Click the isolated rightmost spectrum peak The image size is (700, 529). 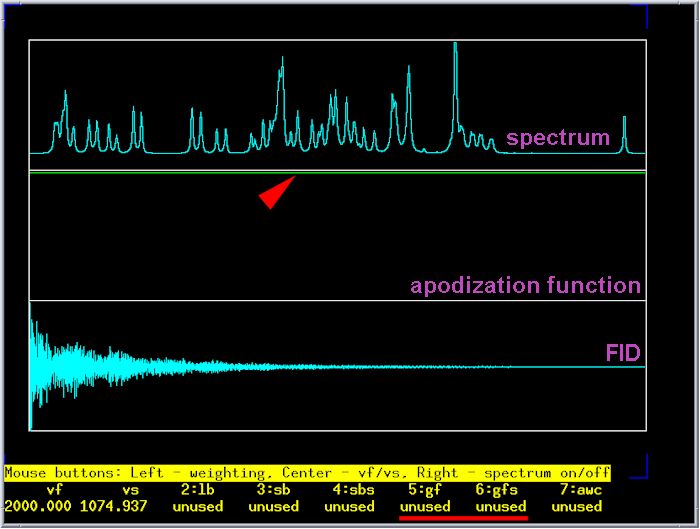point(624,134)
